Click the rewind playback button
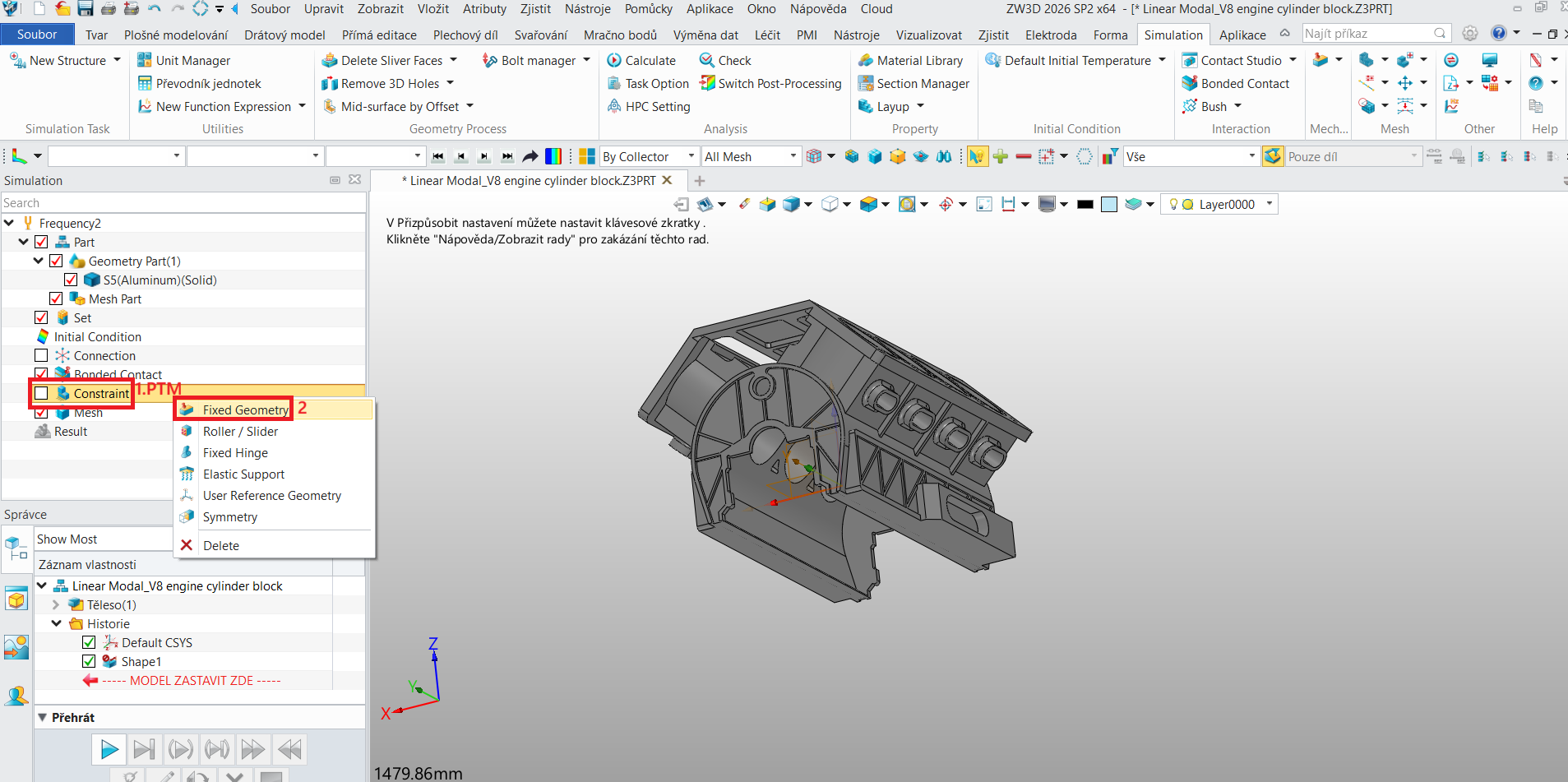The height and width of the screenshot is (782, 1568). [x=289, y=749]
